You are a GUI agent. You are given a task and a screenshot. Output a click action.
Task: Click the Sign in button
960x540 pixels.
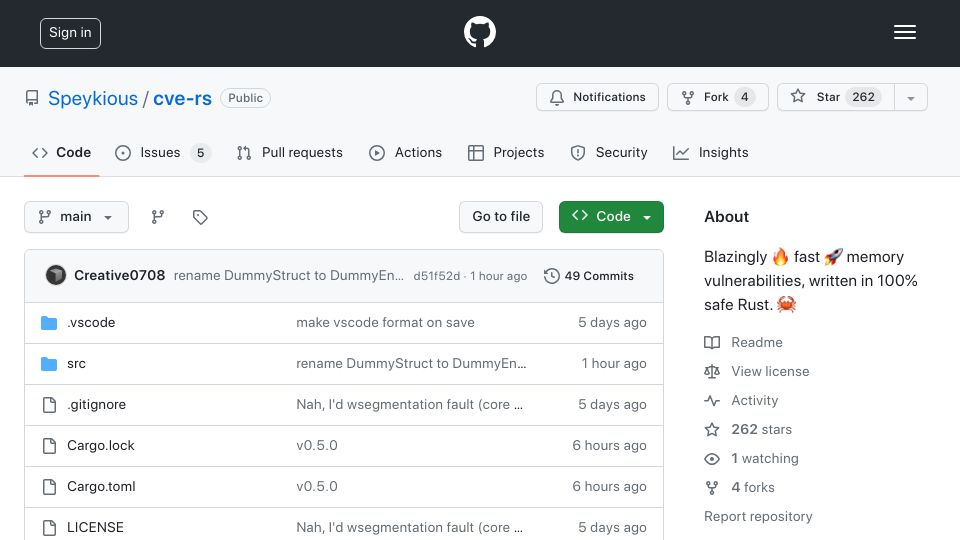pos(70,33)
